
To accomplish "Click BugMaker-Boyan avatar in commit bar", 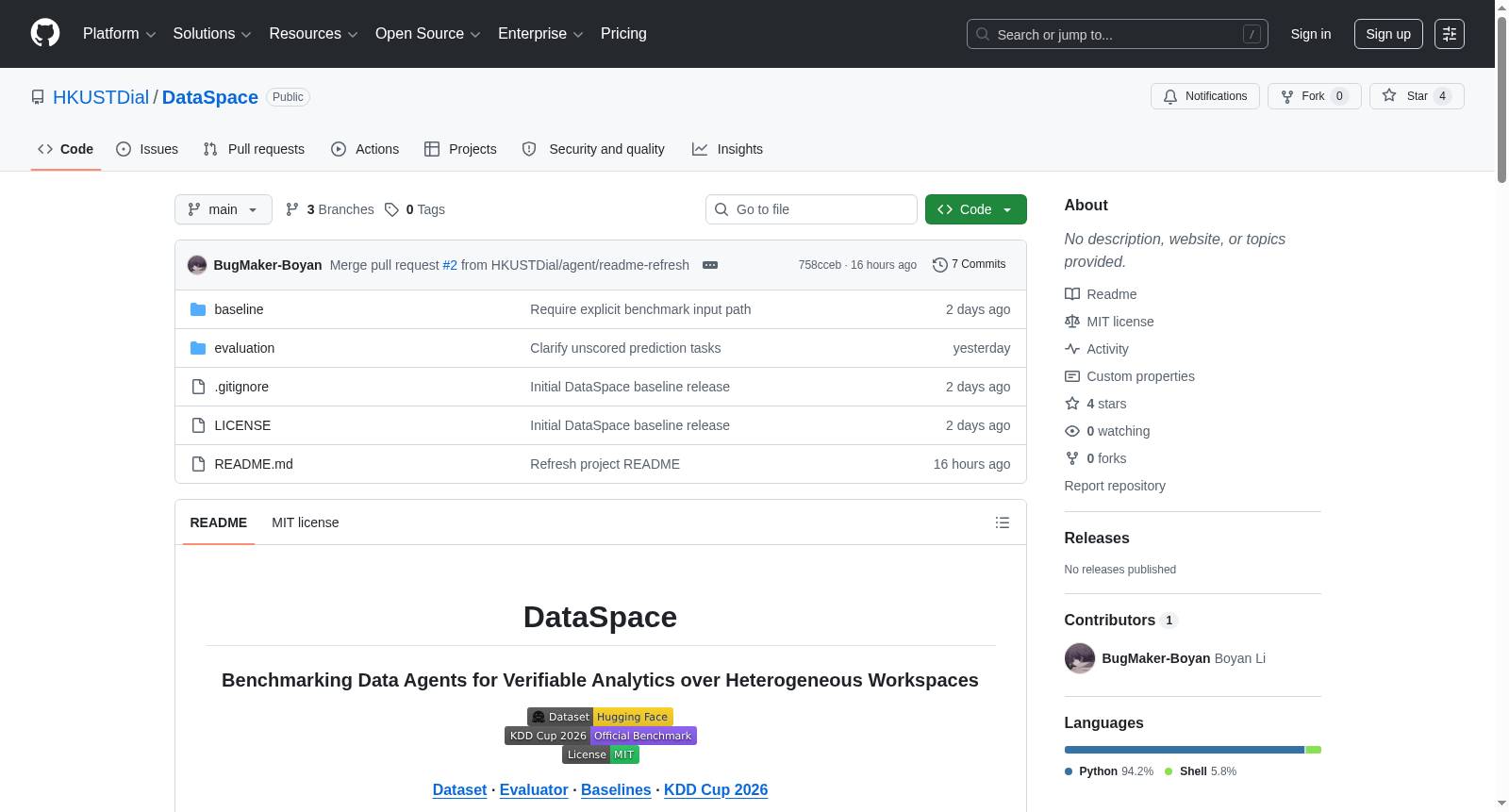I will point(197,265).
